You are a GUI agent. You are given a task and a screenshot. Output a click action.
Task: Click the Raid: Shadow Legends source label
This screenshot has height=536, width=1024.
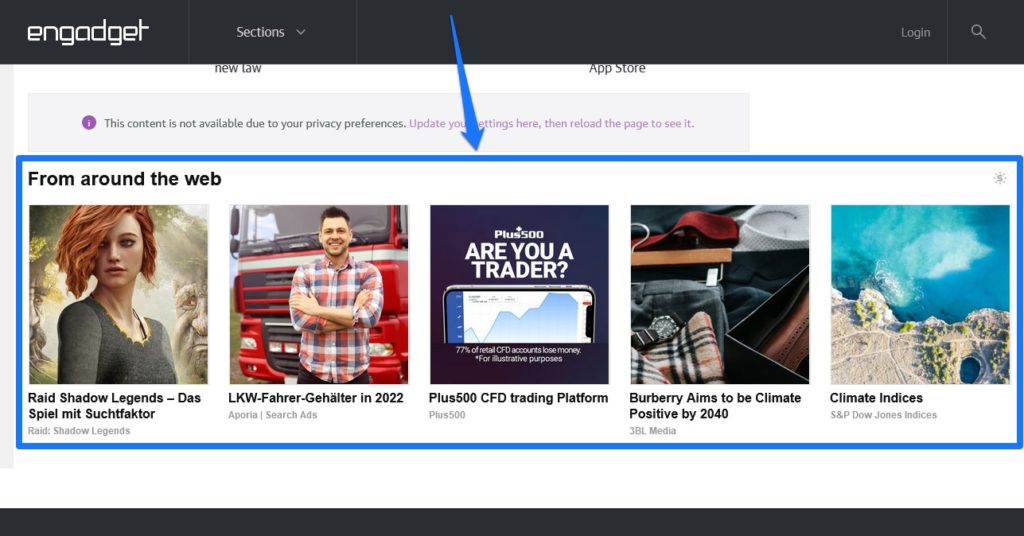click(79, 431)
